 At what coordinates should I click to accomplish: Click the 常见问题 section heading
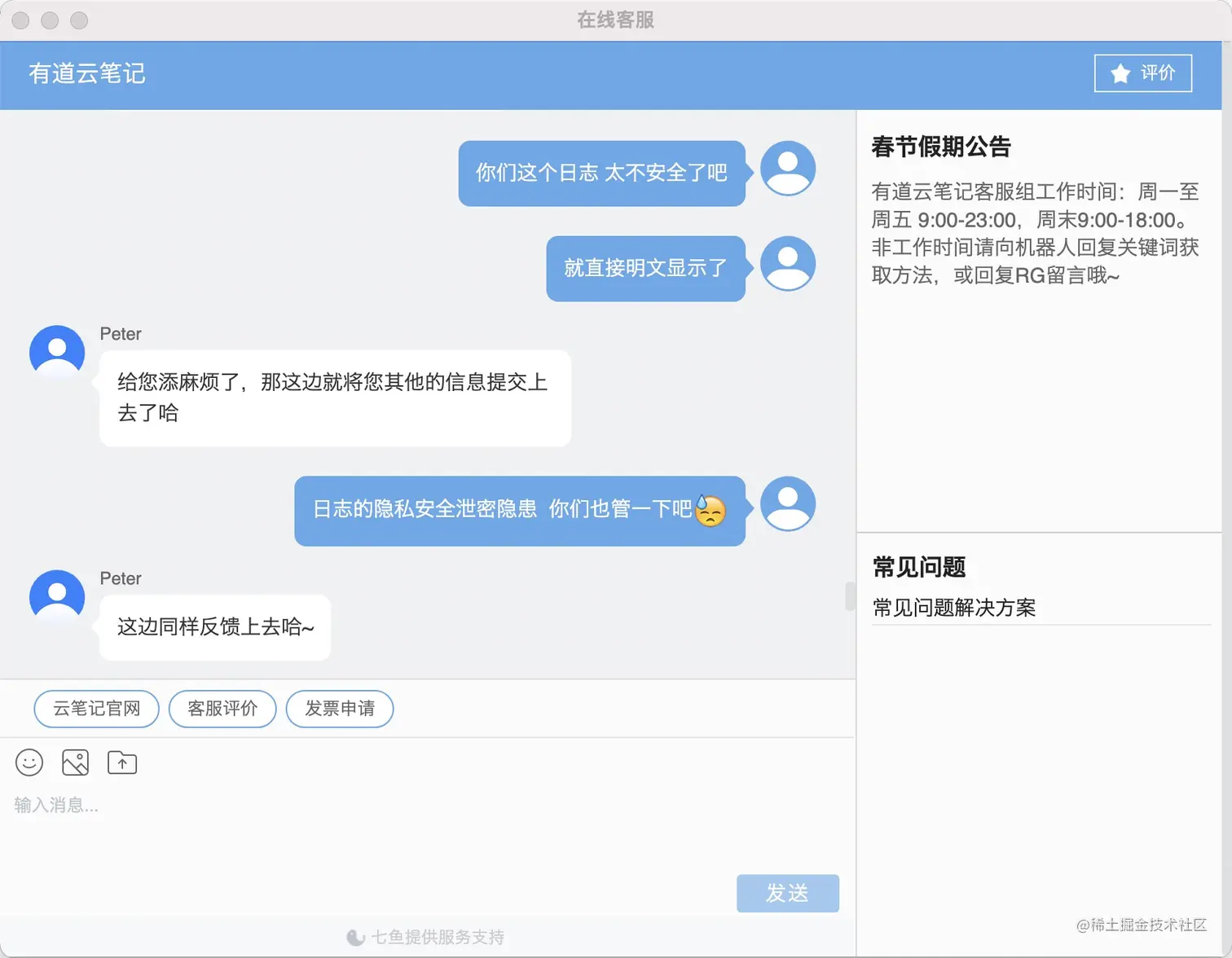[x=919, y=567]
